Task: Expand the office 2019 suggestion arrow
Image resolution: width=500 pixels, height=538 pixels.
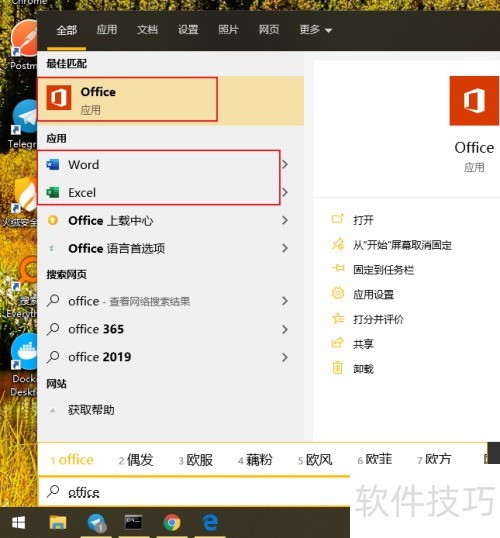Action: pos(285,358)
